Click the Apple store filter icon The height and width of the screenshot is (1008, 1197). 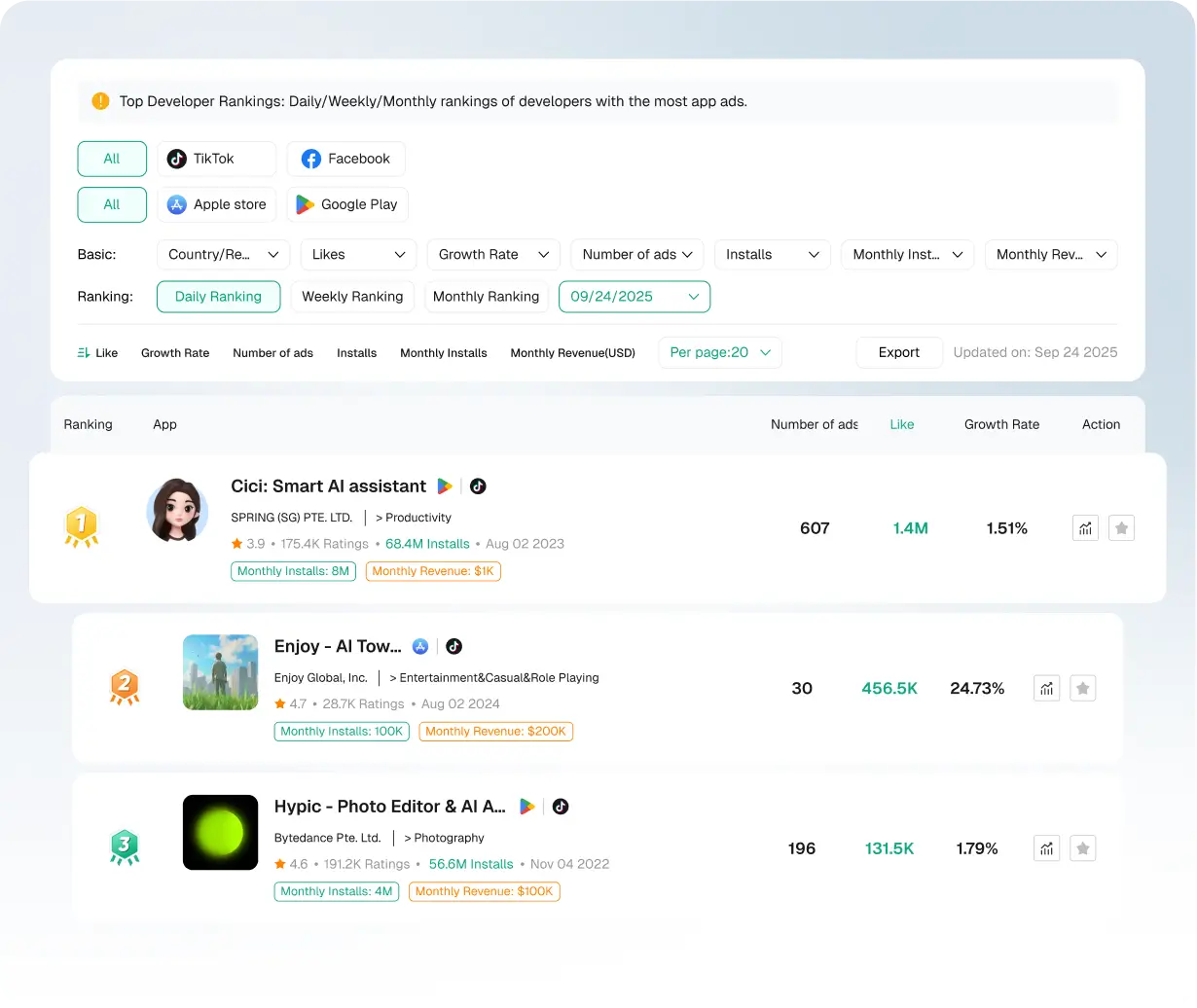point(176,204)
